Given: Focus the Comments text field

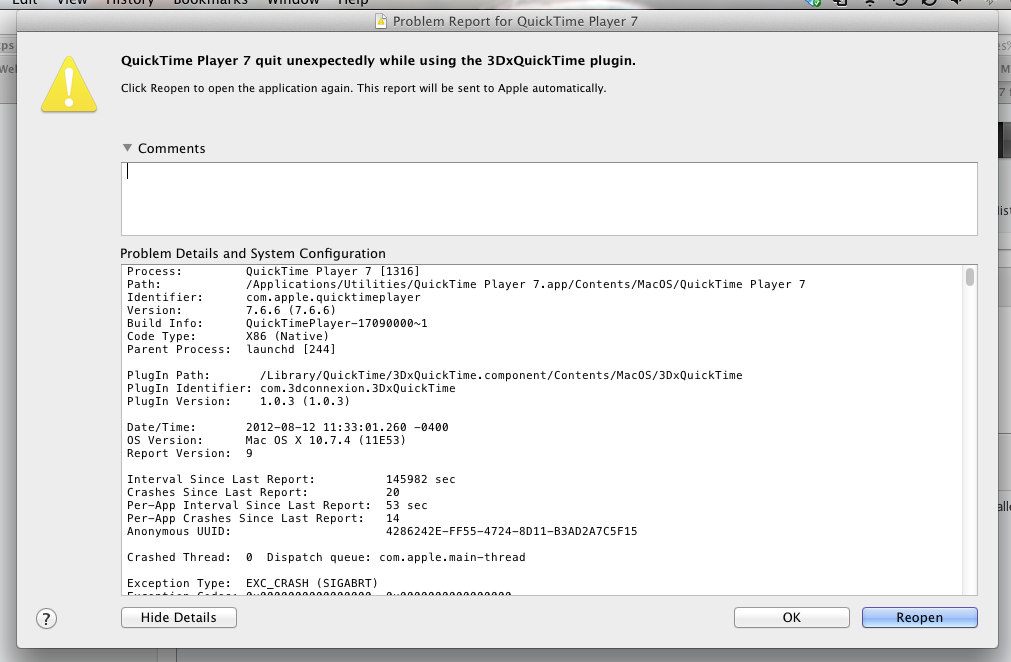Looking at the screenshot, I should (x=549, y=199).
